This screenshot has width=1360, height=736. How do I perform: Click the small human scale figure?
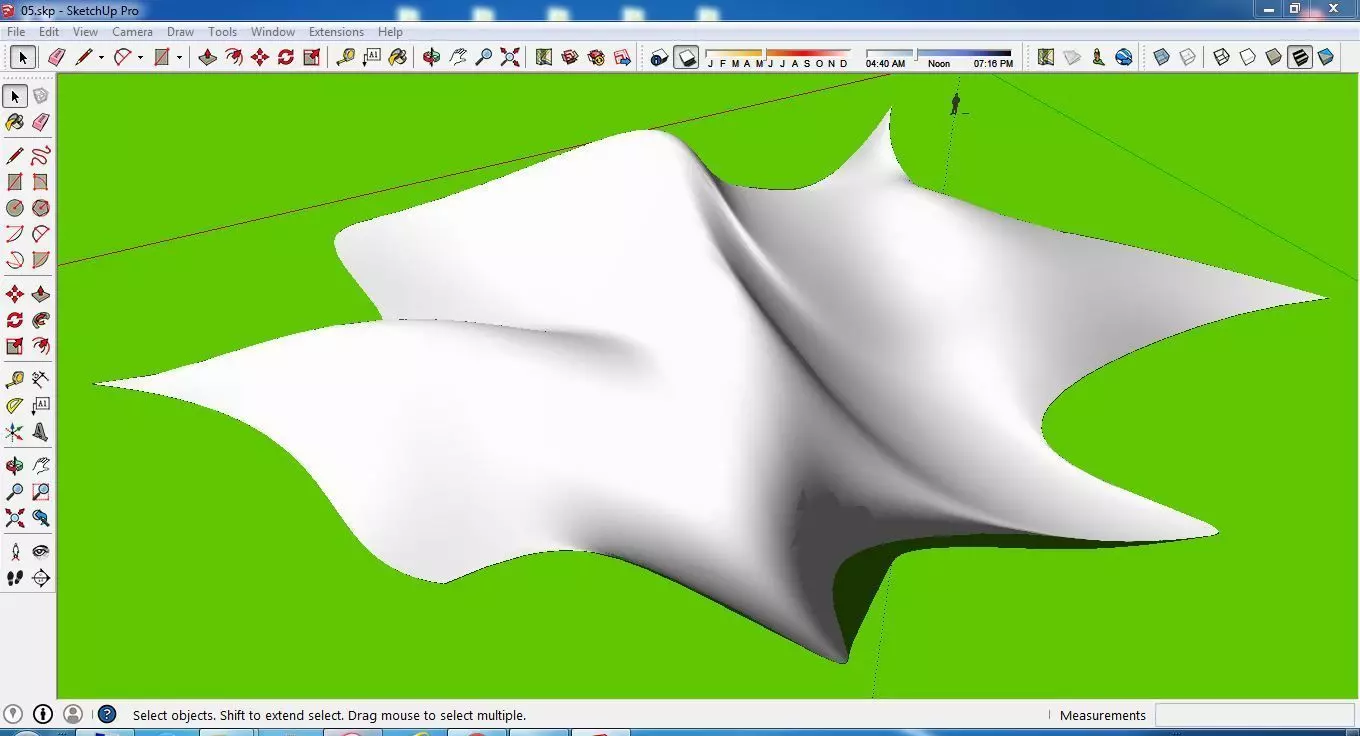(x=956, y=103)
